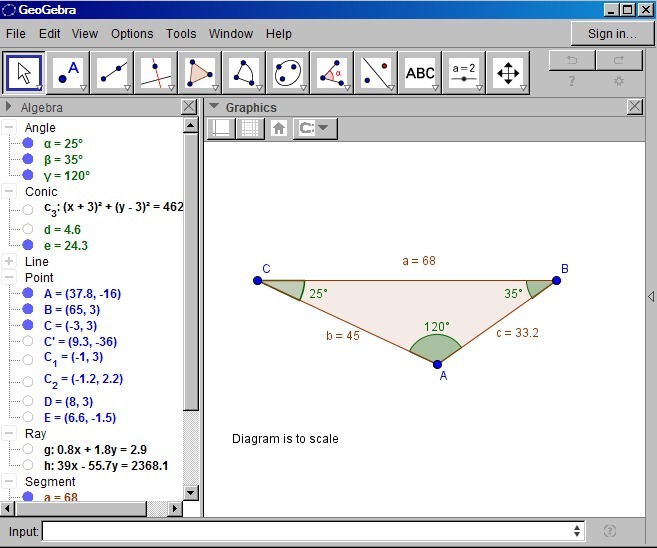The image size is (657, 548).
Task: Click point A in the triangle
Action: point(437,364)
